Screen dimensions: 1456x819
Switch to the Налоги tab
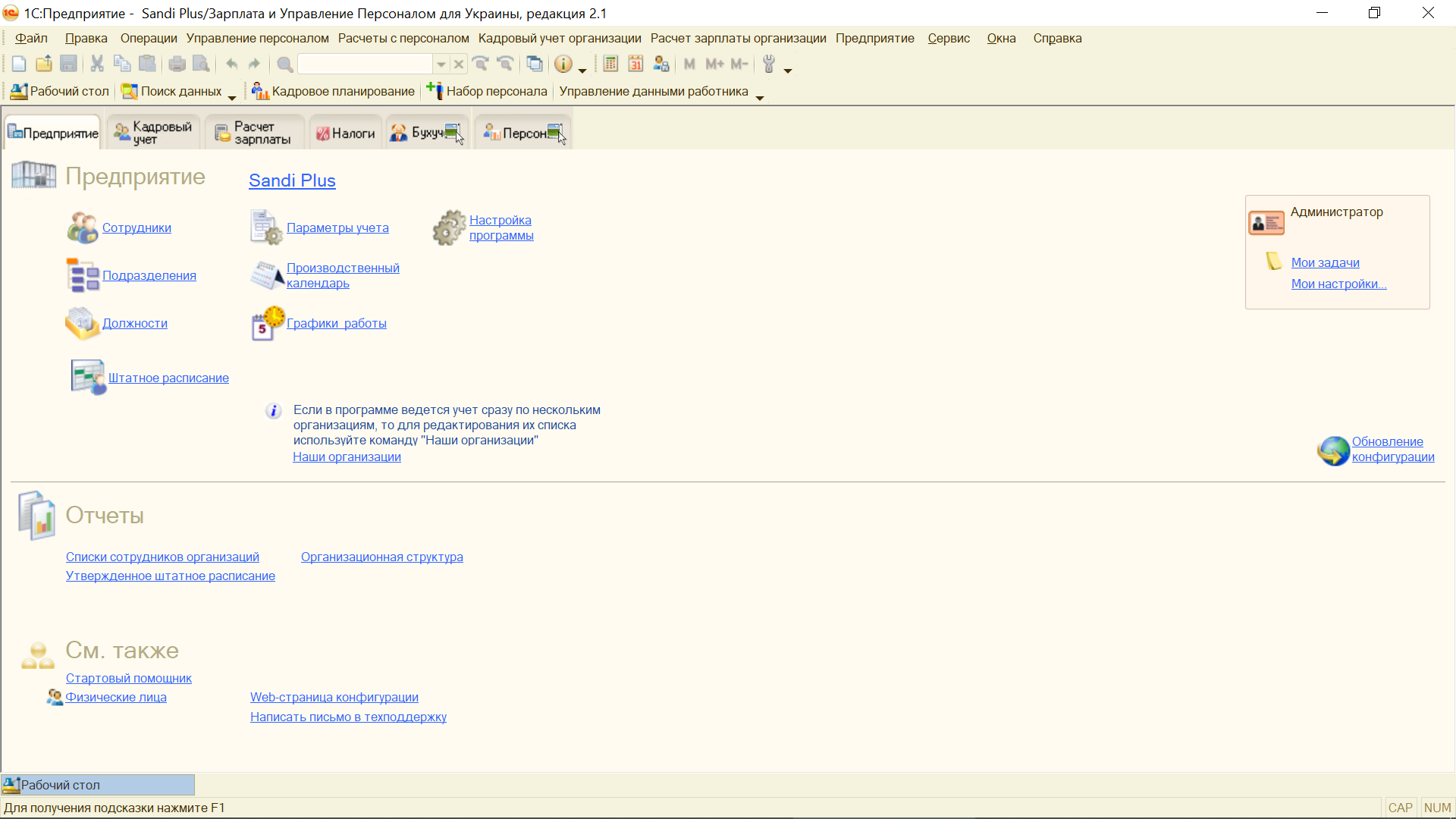[x=346, y=133]
